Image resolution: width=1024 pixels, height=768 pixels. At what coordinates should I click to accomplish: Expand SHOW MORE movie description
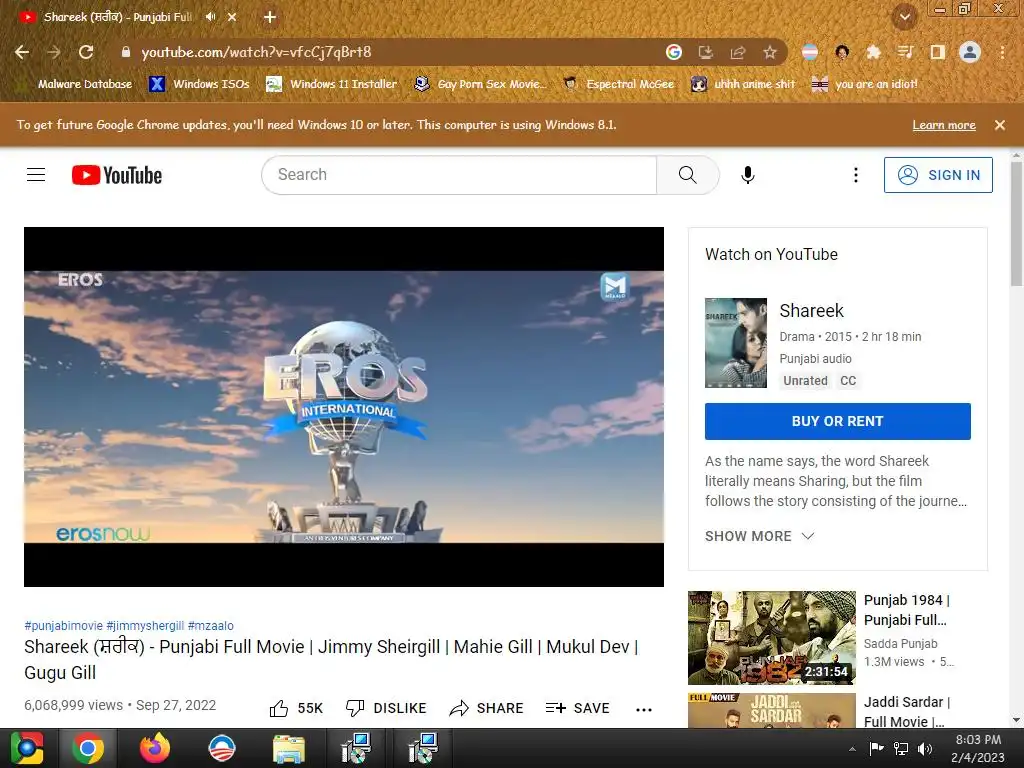[760, 536]
